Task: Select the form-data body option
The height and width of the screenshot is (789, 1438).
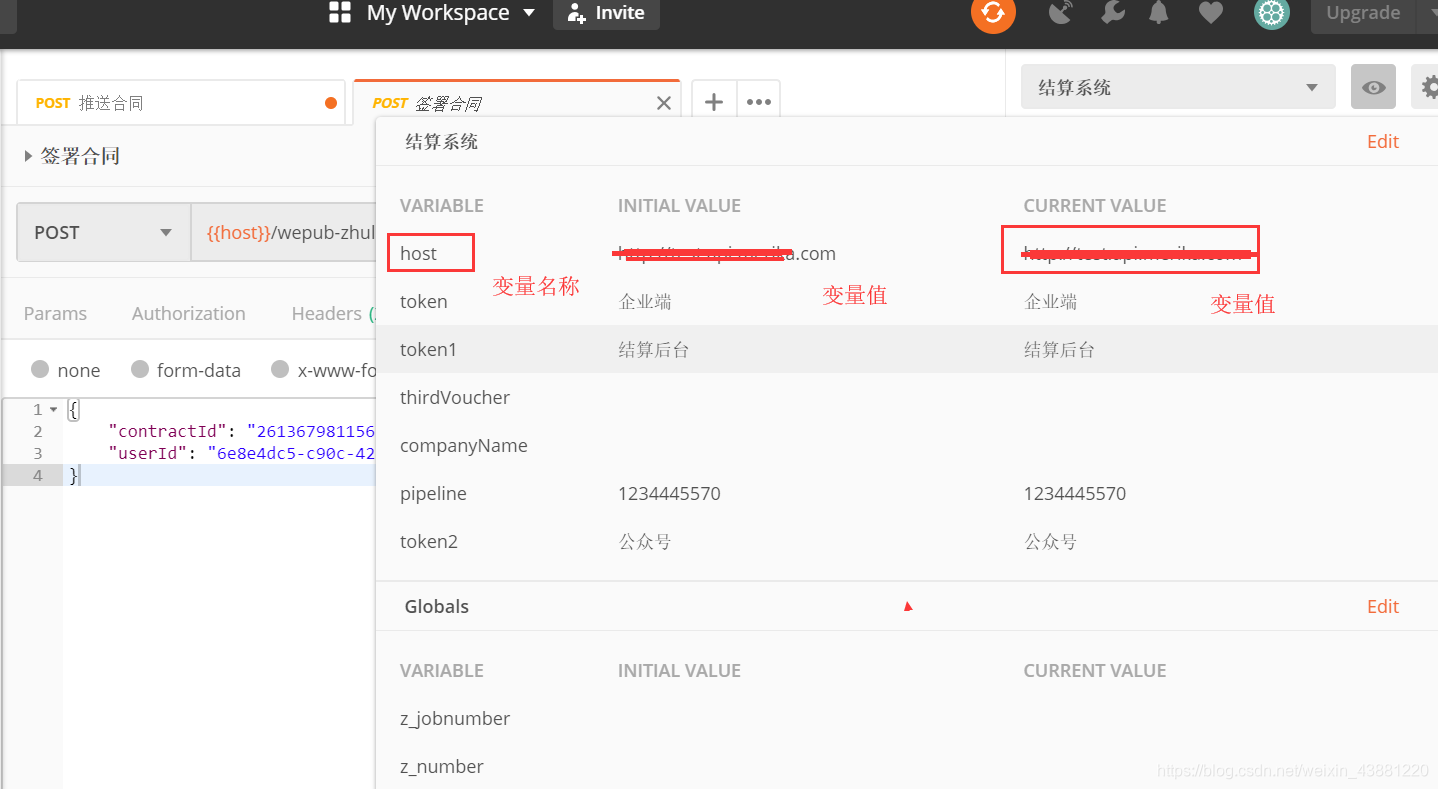Action: coord(186,370)
